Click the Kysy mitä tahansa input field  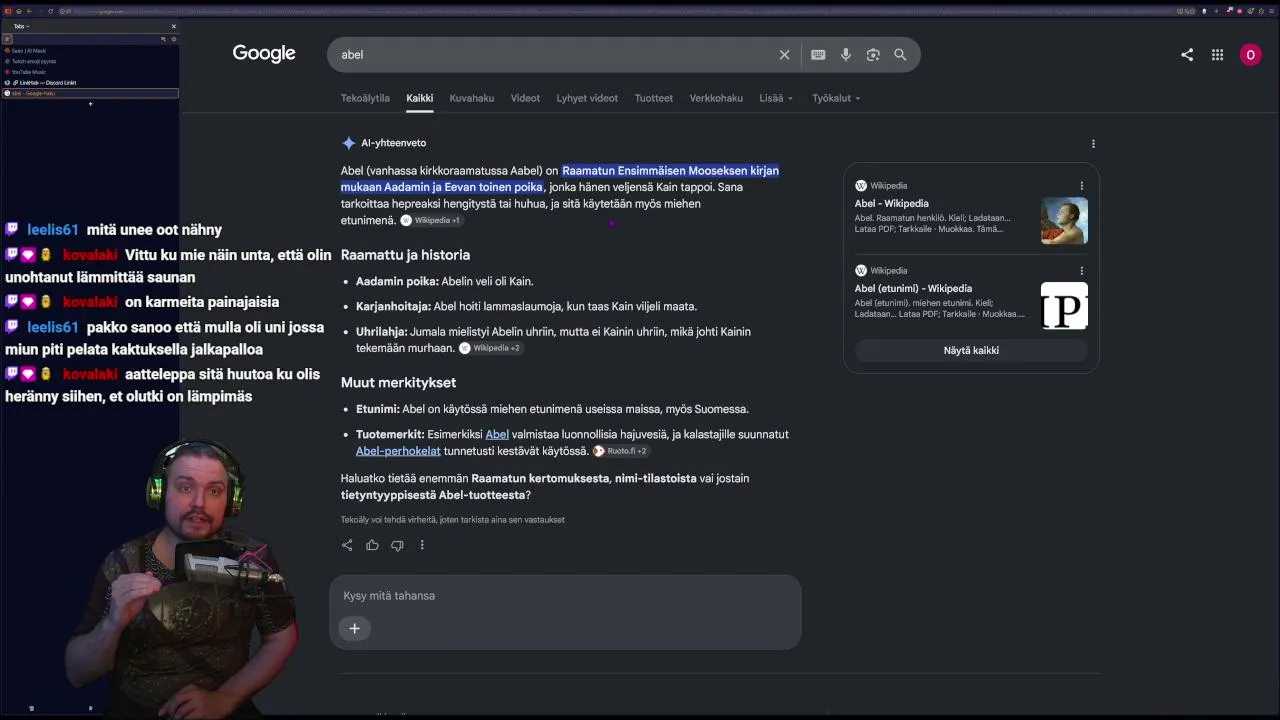pos(565,596)
